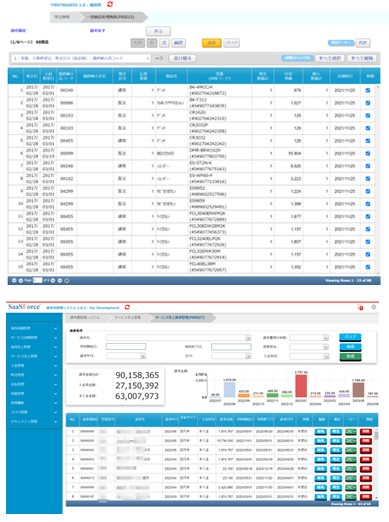Viewport: 389px width, 522px height.
Task: Uncheck the checkbox in order row 14
Action: pyautogui.click(x=368, y=254)
